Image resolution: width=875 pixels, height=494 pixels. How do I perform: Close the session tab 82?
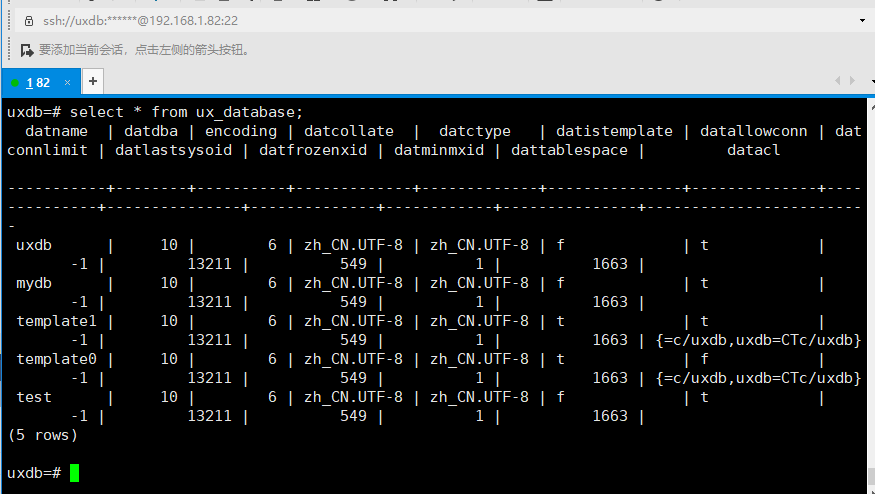[68, 82]
